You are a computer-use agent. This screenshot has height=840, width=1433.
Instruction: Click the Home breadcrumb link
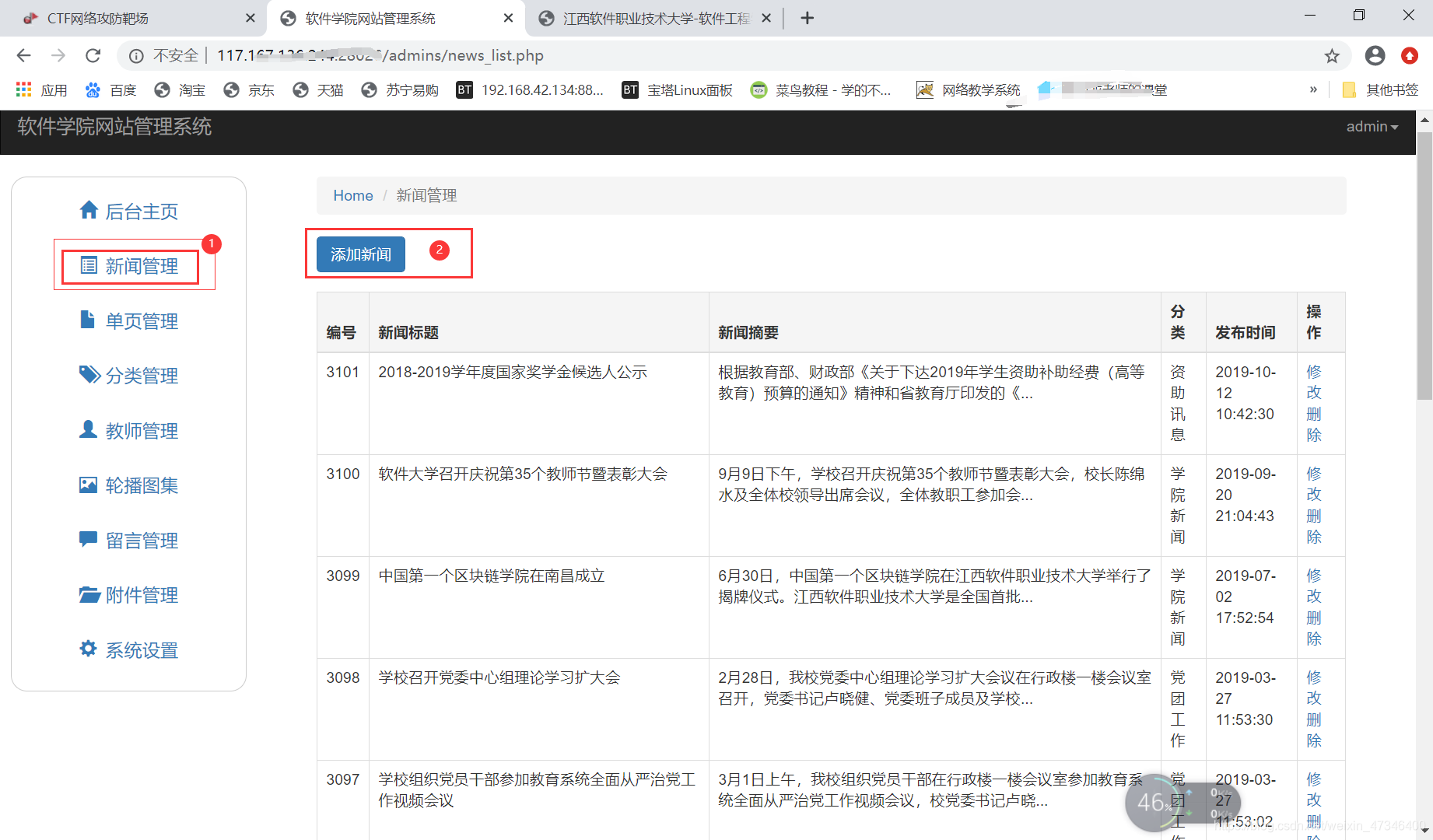[x=353, y=195]
